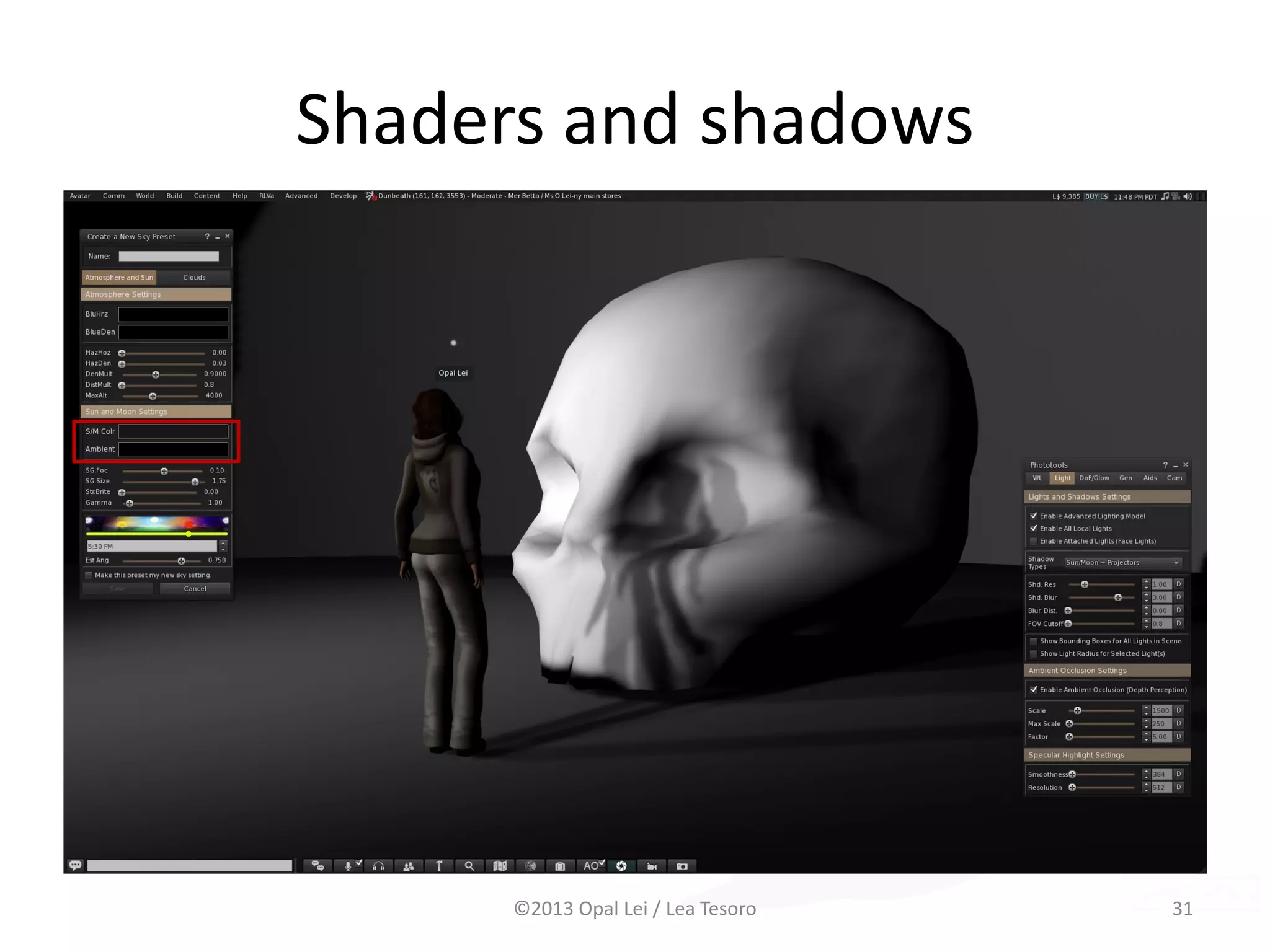Switch to Cam tab in Phototools
The height and width of the screenshot is (952, 1270).
(x=1175, y=478)
